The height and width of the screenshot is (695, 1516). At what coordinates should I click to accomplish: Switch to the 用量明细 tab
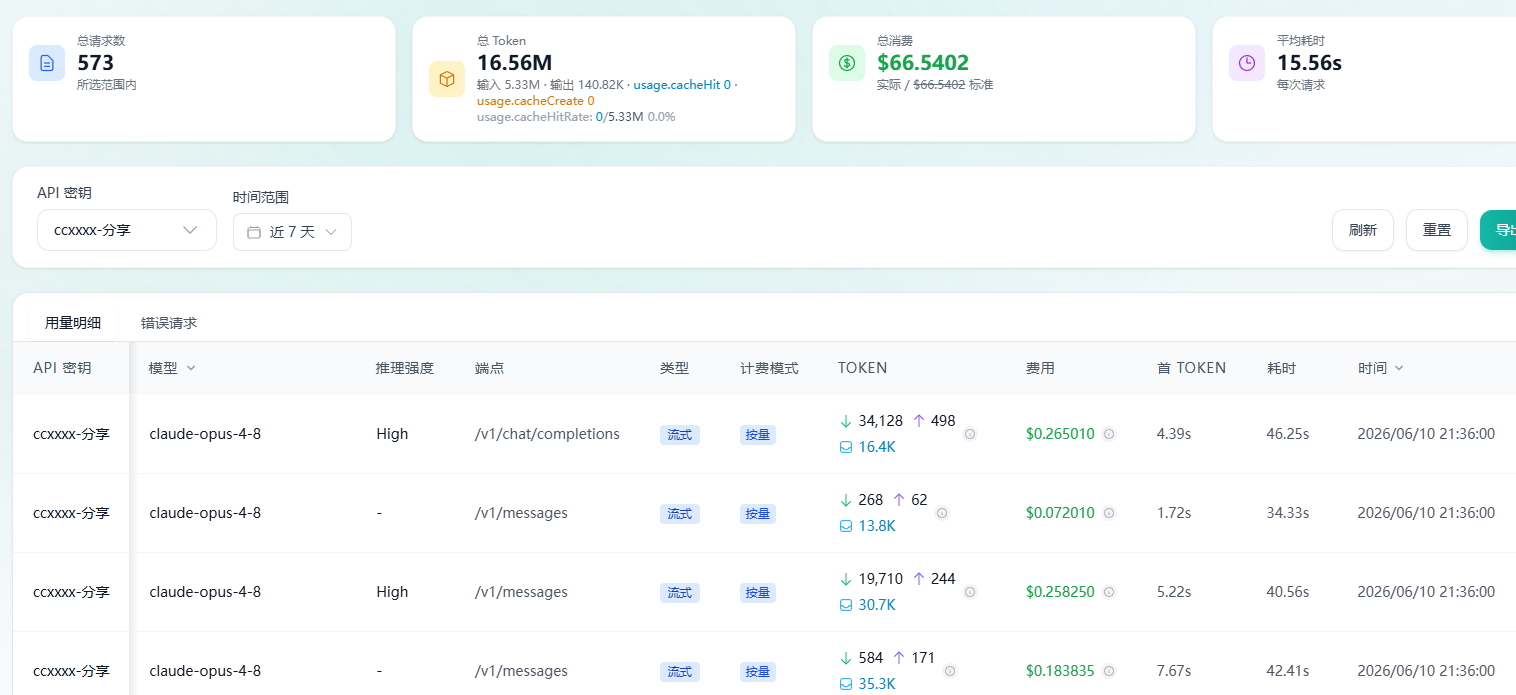tap(73, 323)
